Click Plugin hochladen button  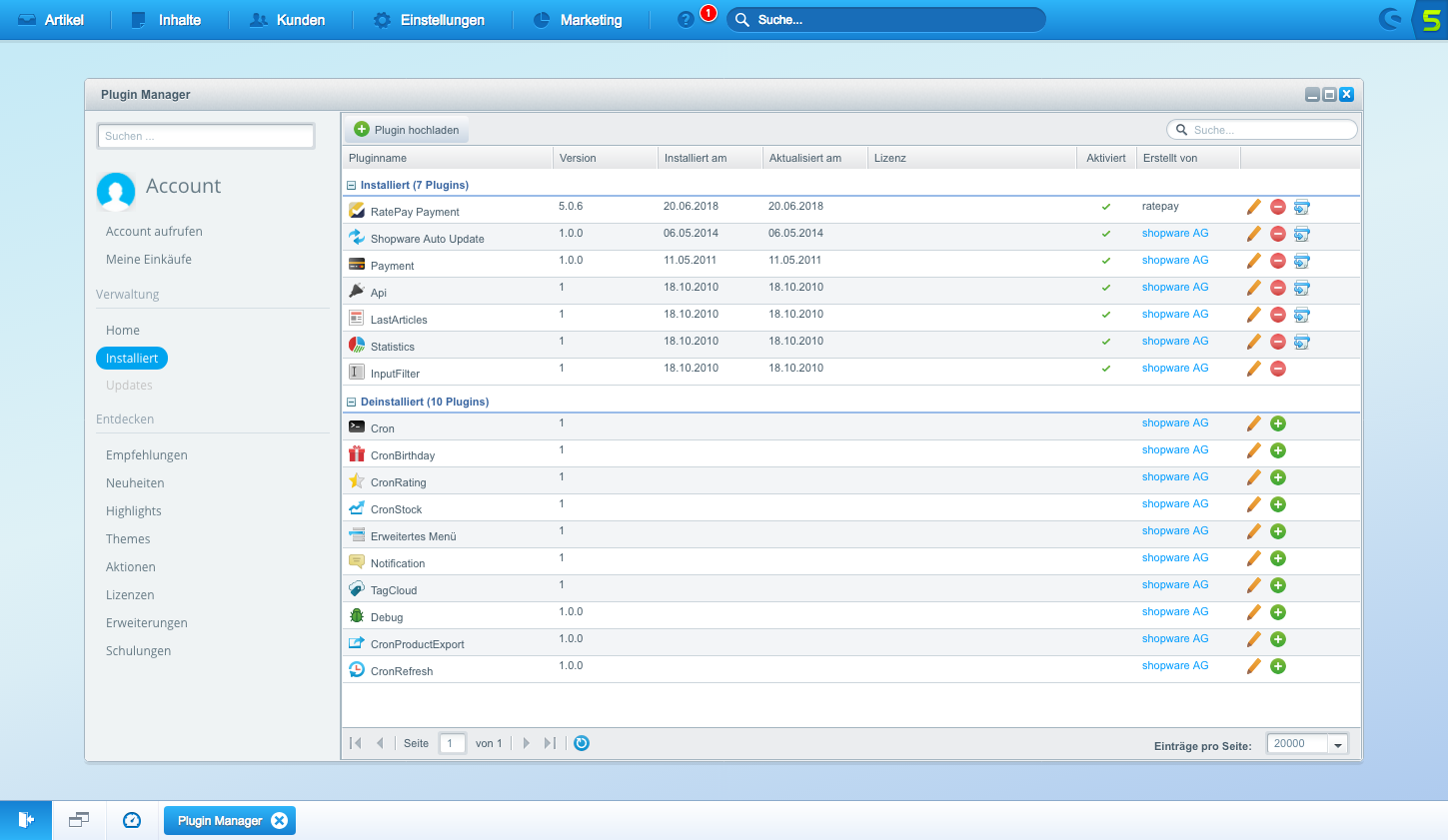[408, 130]
